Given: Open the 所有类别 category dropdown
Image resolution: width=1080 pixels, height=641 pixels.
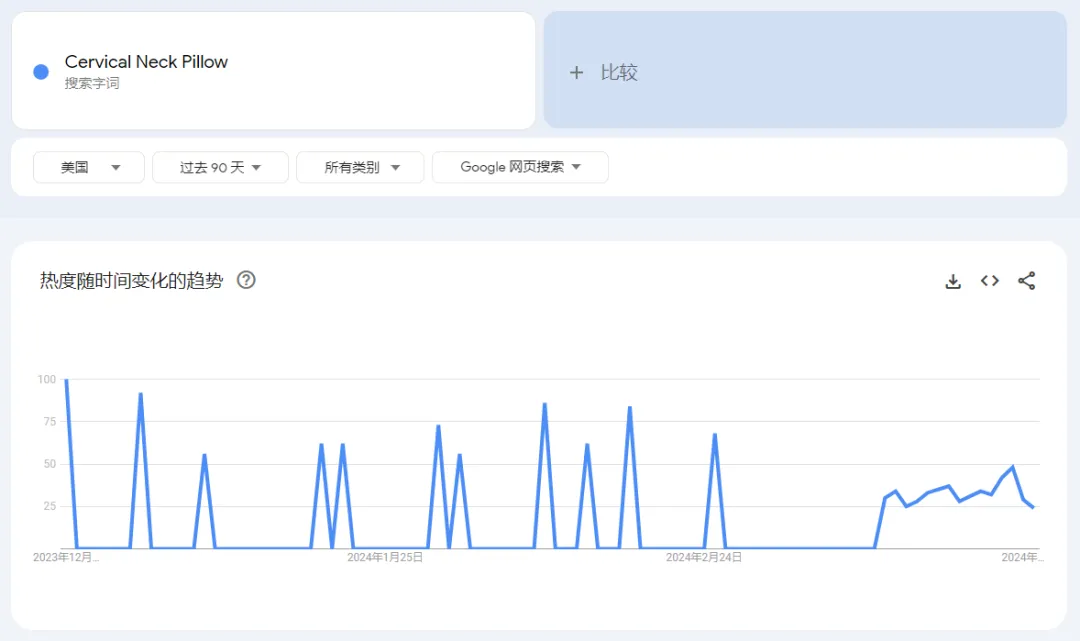Looking at the screenshot, I should pyautogui.click(x=360, y=167).
